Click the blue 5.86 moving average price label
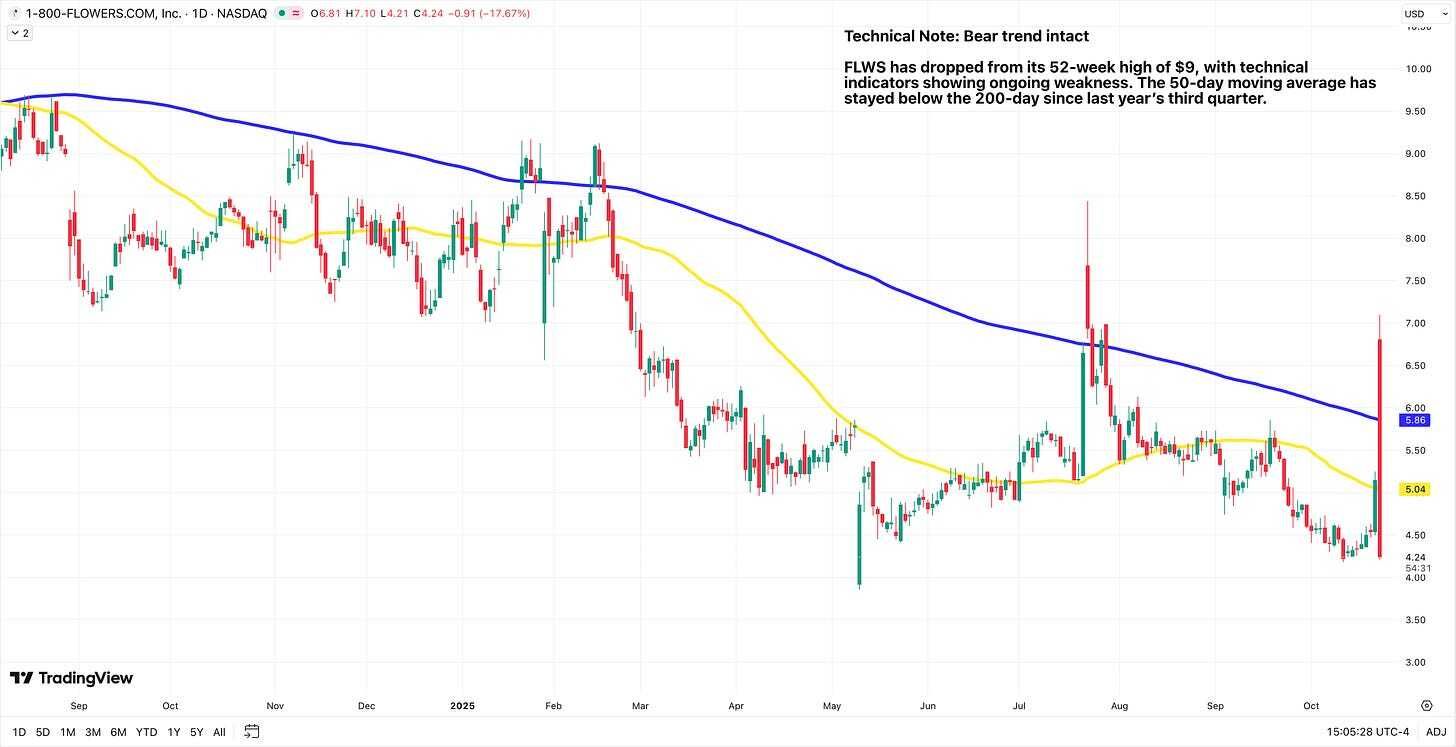The image size is (1456, 747). pyautogui.click(x=1414, y=420)
